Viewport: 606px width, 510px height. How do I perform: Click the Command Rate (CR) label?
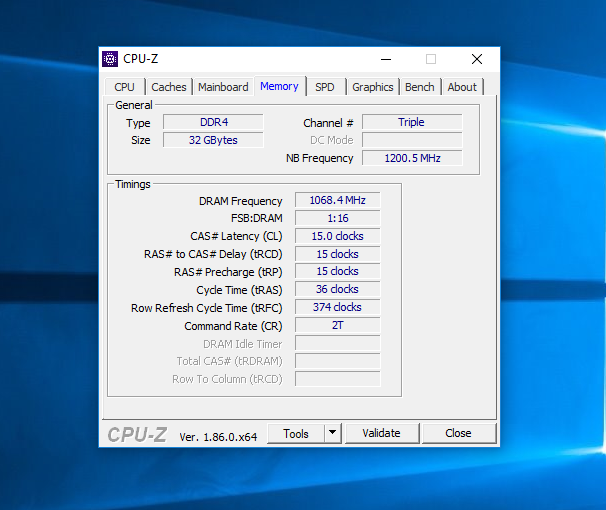click(233, 326)
